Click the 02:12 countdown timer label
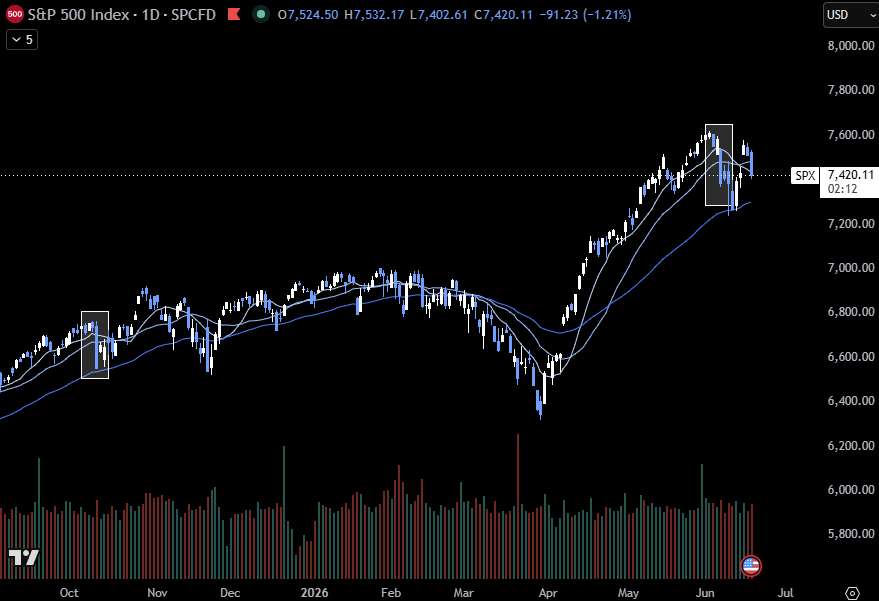879x601 pixels. tap(843, 189)
